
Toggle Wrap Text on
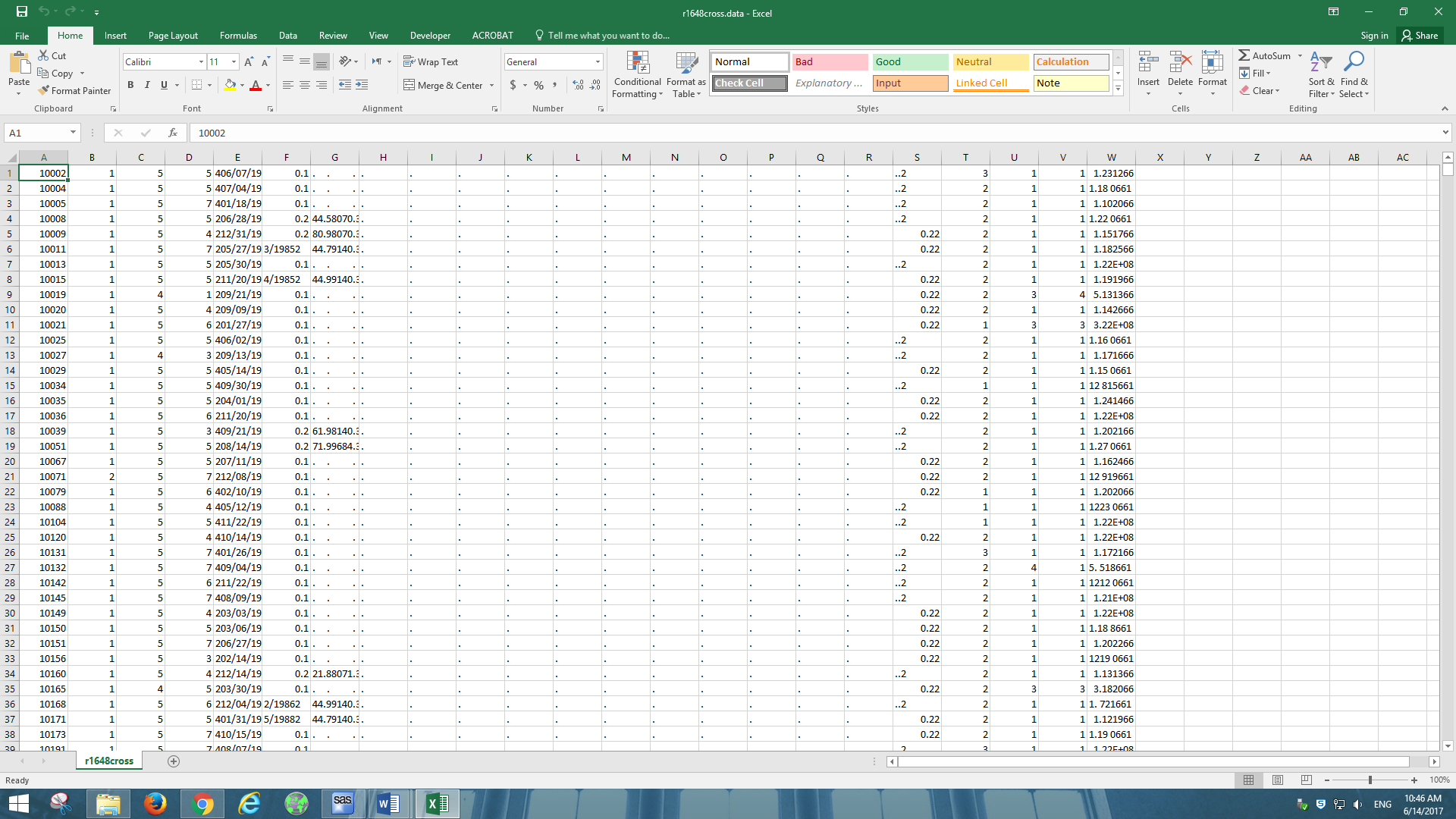[431, 62]
